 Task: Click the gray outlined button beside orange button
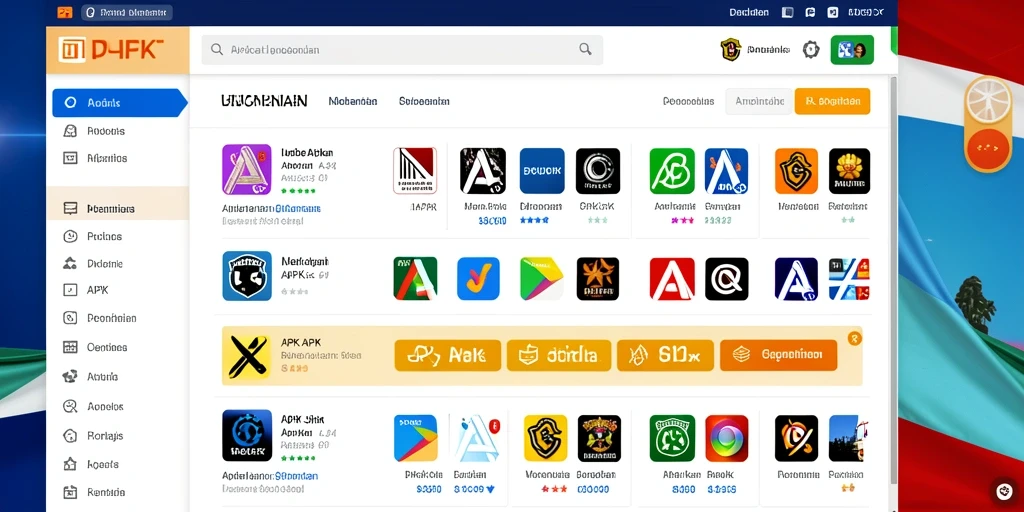760,101
